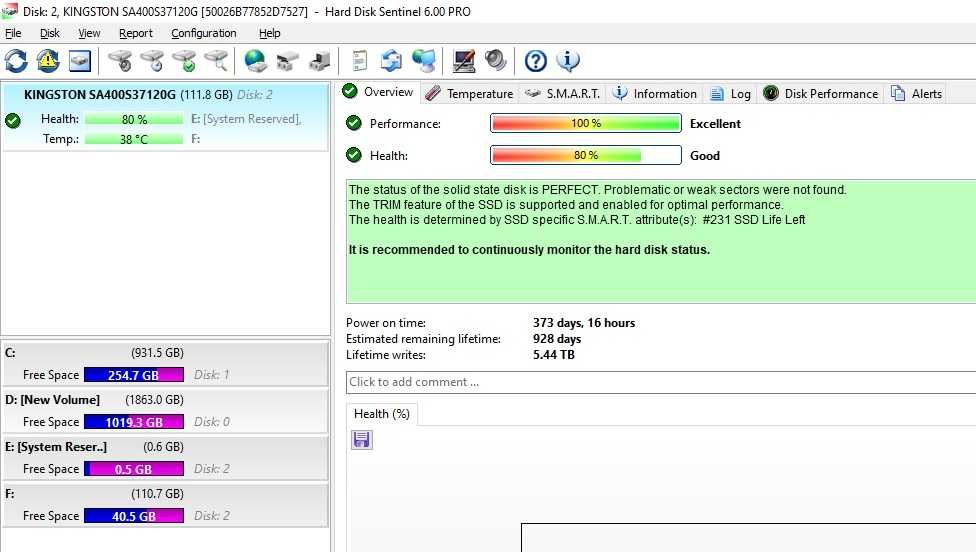Click the green checkmark beside Health on Overview
Image resolution: width=976 pixels, height=552 pixels.
click(354, 155)
